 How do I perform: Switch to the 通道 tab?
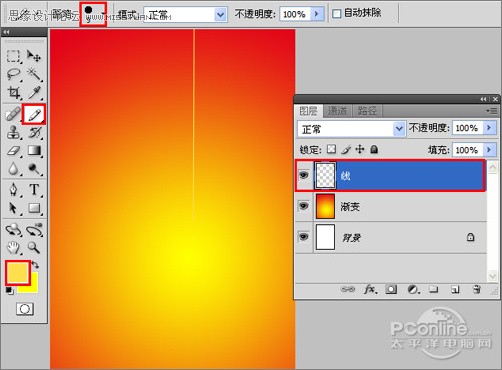coord(337,111)
